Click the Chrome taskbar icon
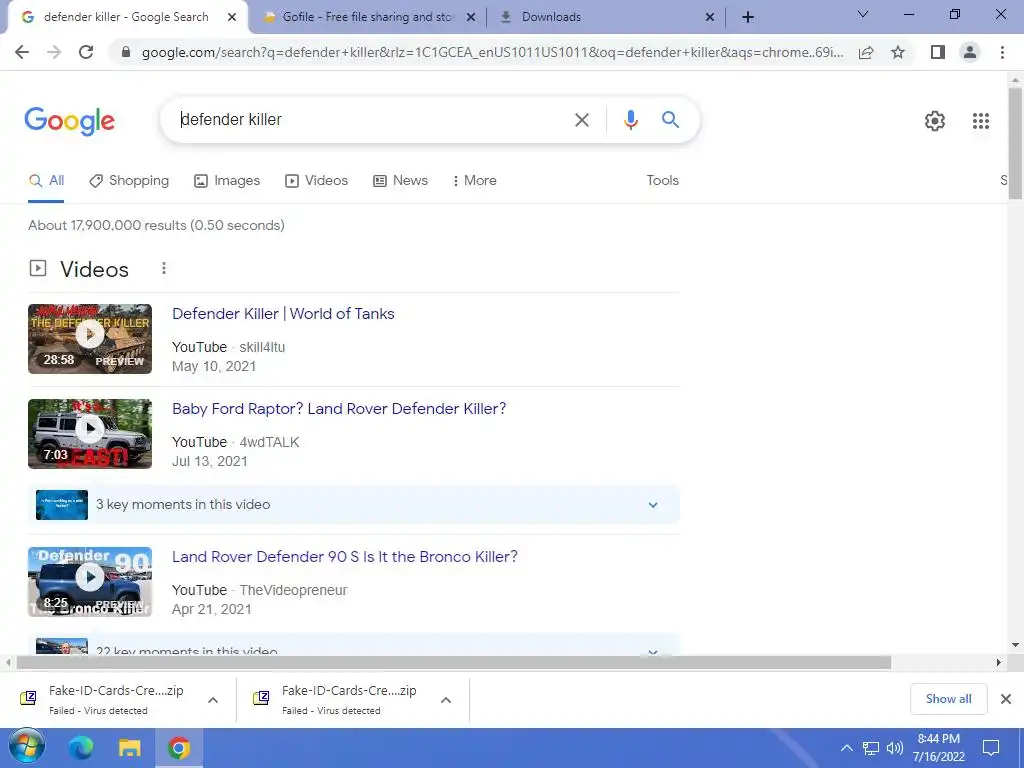Image resolution: width=1024 pixels, height=768 pixels. [178, 748]
